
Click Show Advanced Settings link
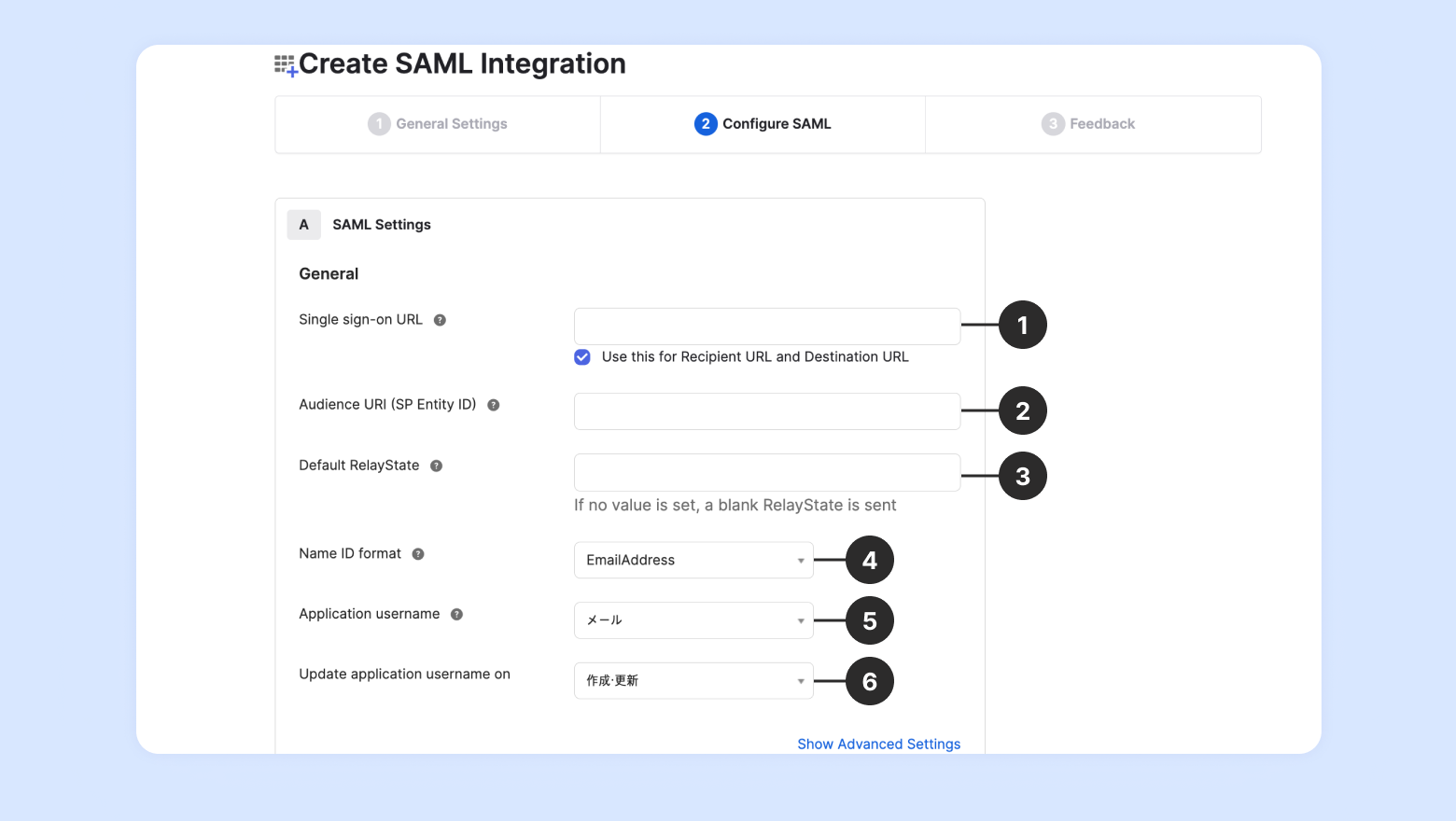[x=878, y=744]
